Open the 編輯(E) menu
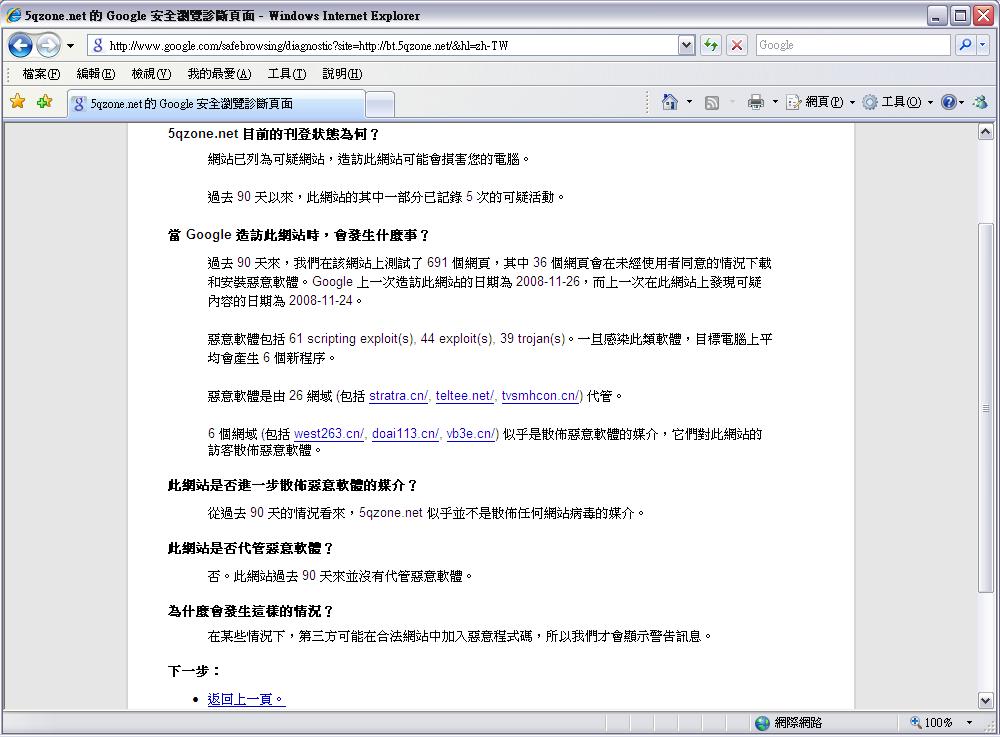This screenshot has width=1000, height=737. 96,74
